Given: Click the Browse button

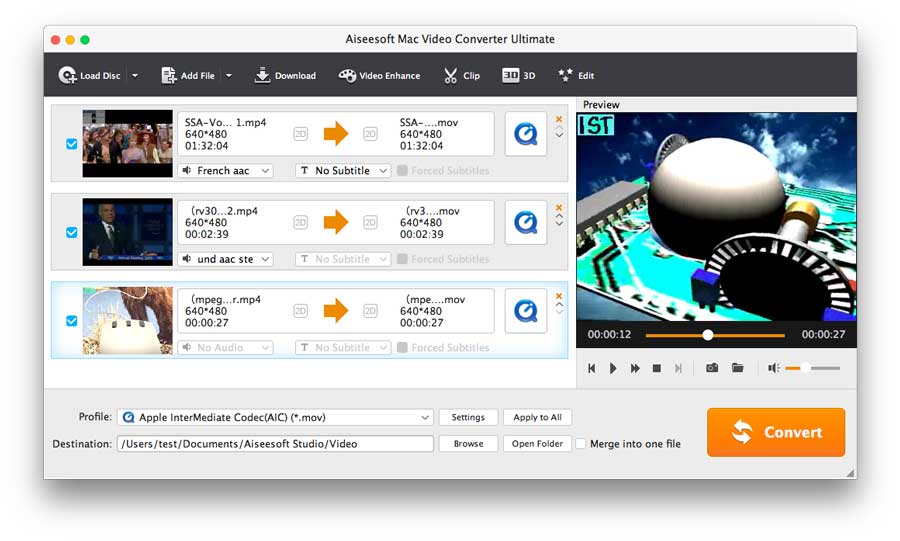Looking at the screenshot, I should pos(468,443).
